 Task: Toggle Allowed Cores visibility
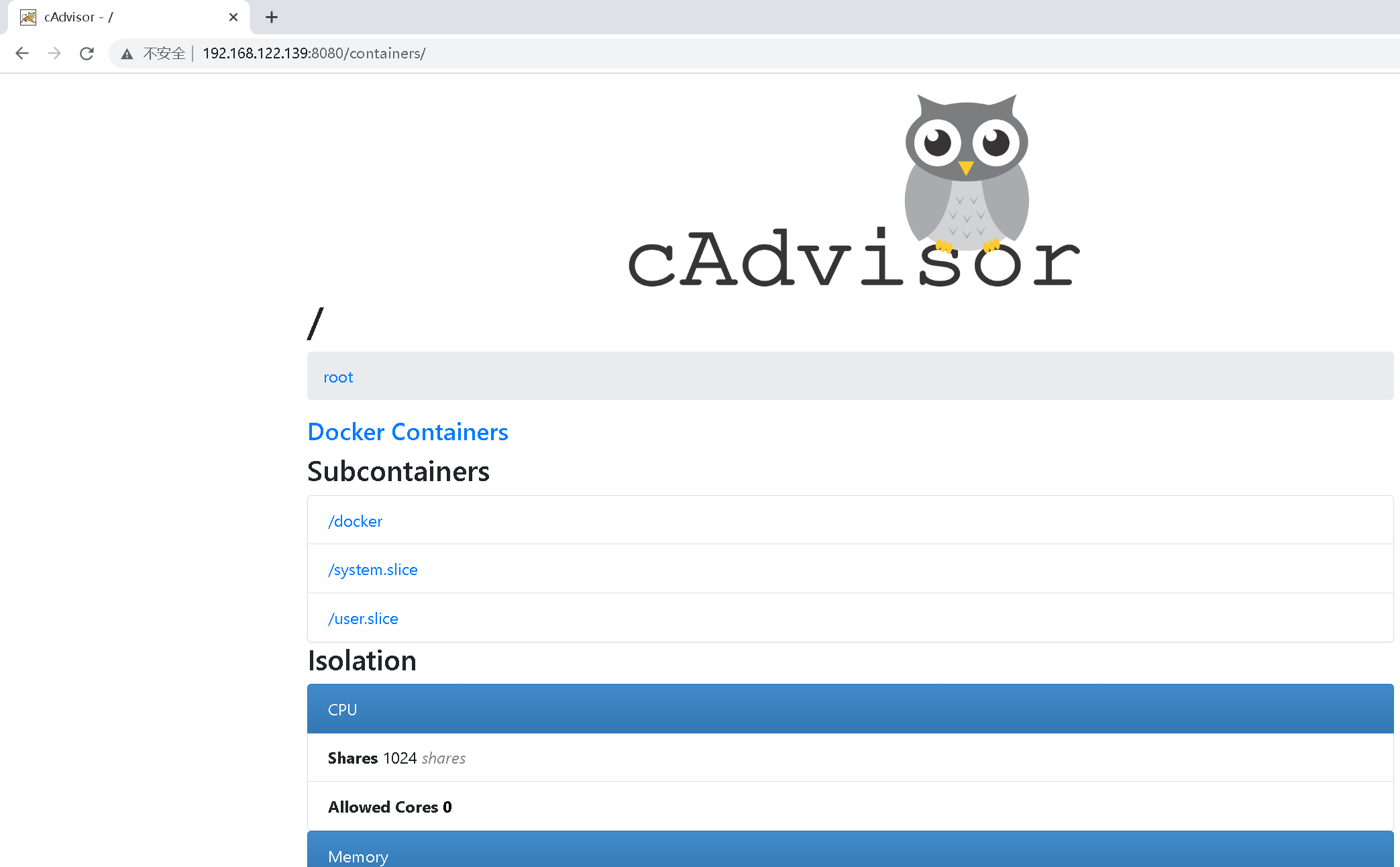coord(390,807)
